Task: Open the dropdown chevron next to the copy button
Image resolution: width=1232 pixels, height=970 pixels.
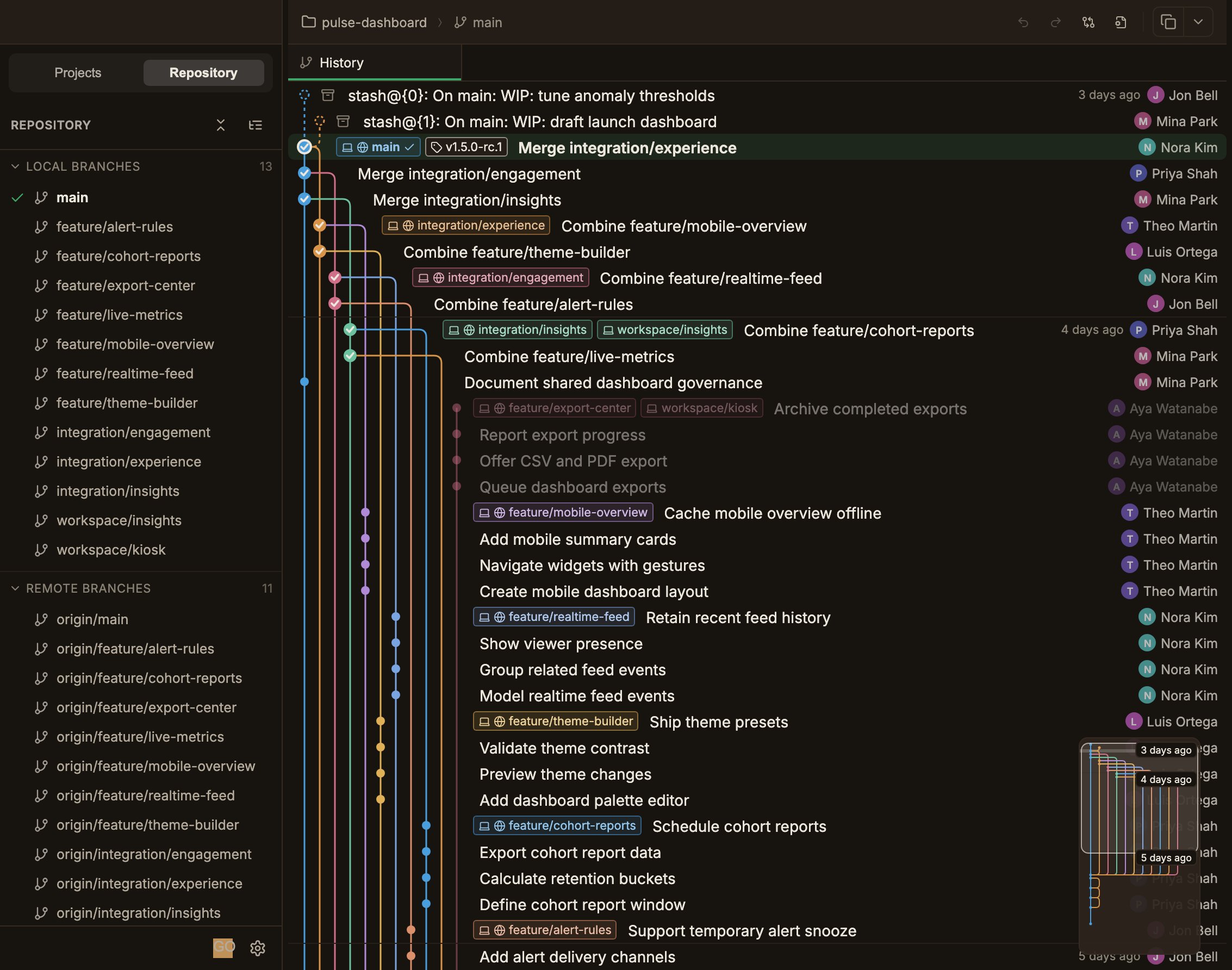Action: tap(1198, 23)
